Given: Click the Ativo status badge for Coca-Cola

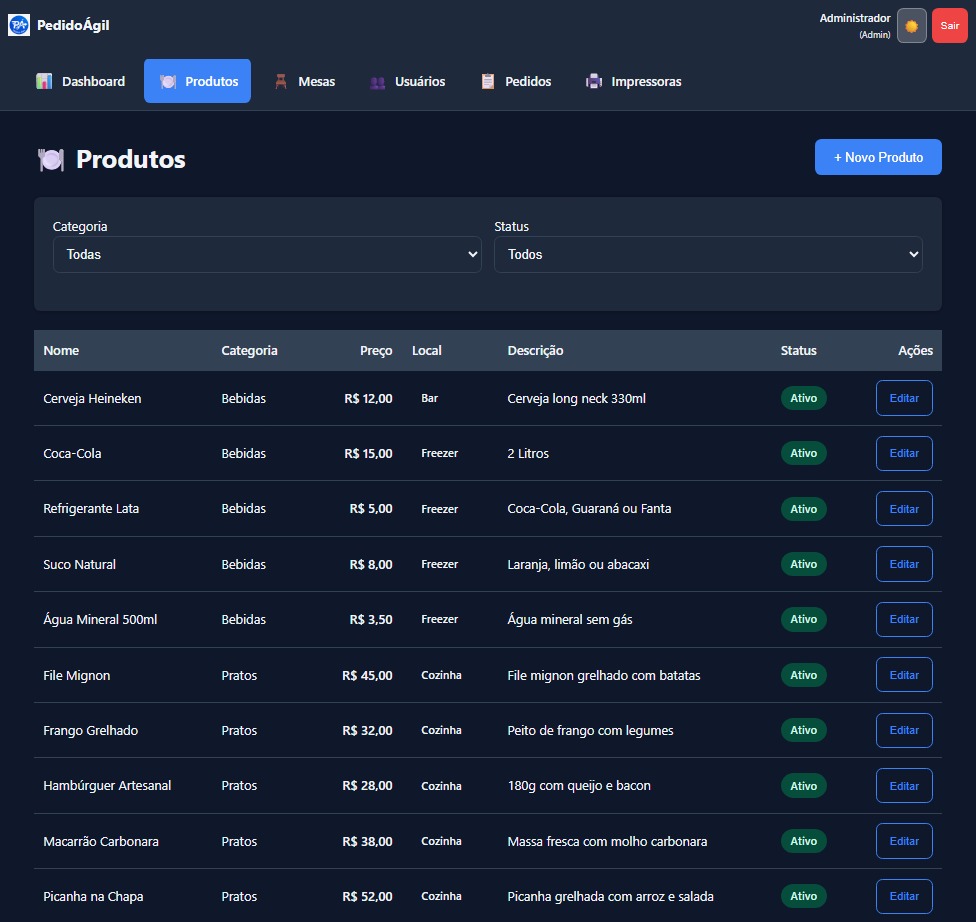Looking at the screenshot, I should pos(803,453).
